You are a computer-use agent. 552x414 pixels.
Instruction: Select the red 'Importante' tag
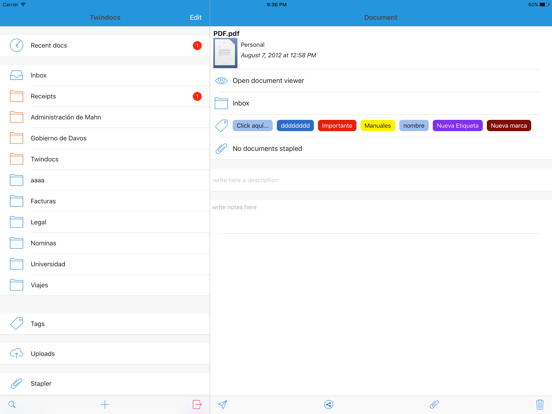pyautogui.click(x=337, y=126)
